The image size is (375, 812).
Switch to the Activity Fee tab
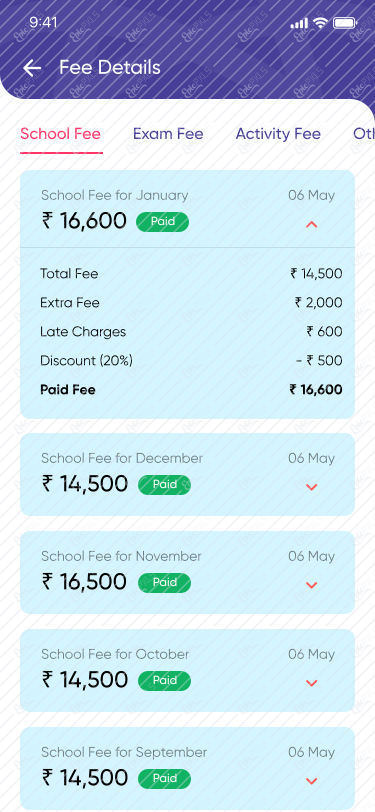pyautogui.click(x=278, y=134)
